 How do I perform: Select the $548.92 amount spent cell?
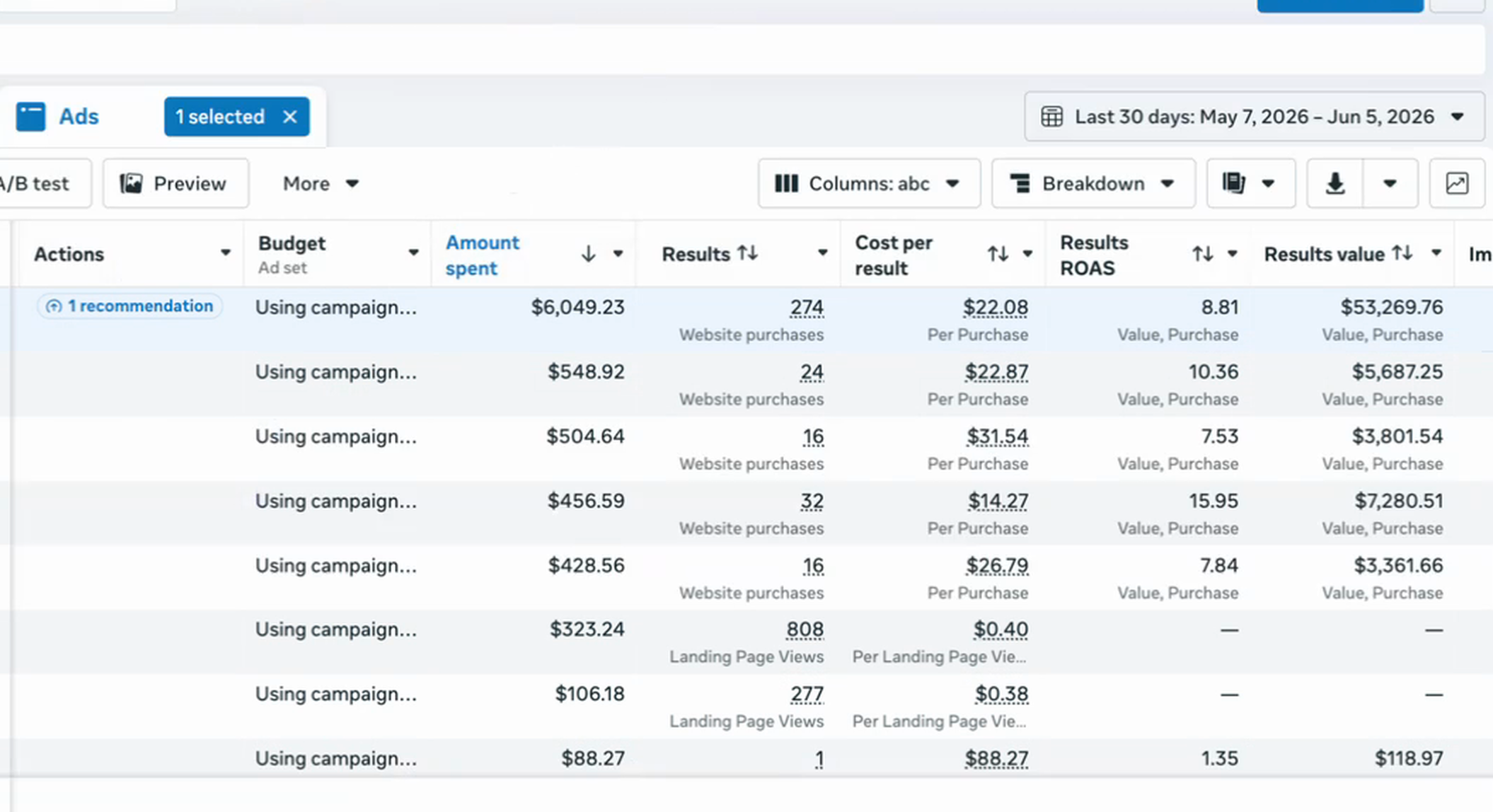(x=586, y=372)
